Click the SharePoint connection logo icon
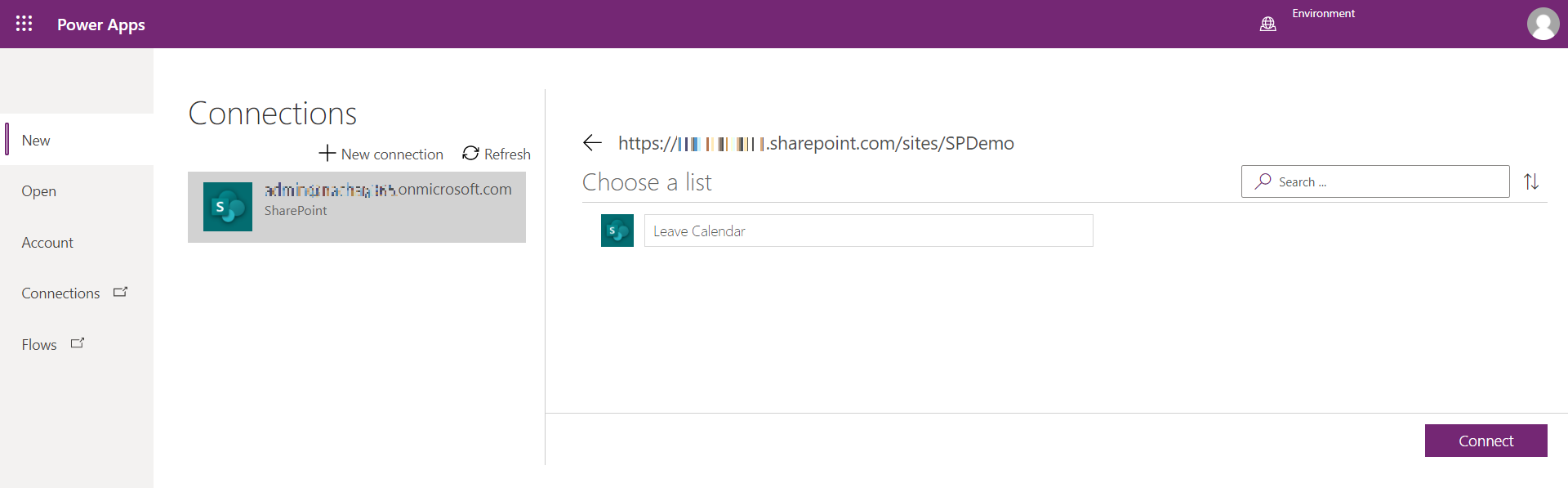1568x488 pixels. (228, 207)
